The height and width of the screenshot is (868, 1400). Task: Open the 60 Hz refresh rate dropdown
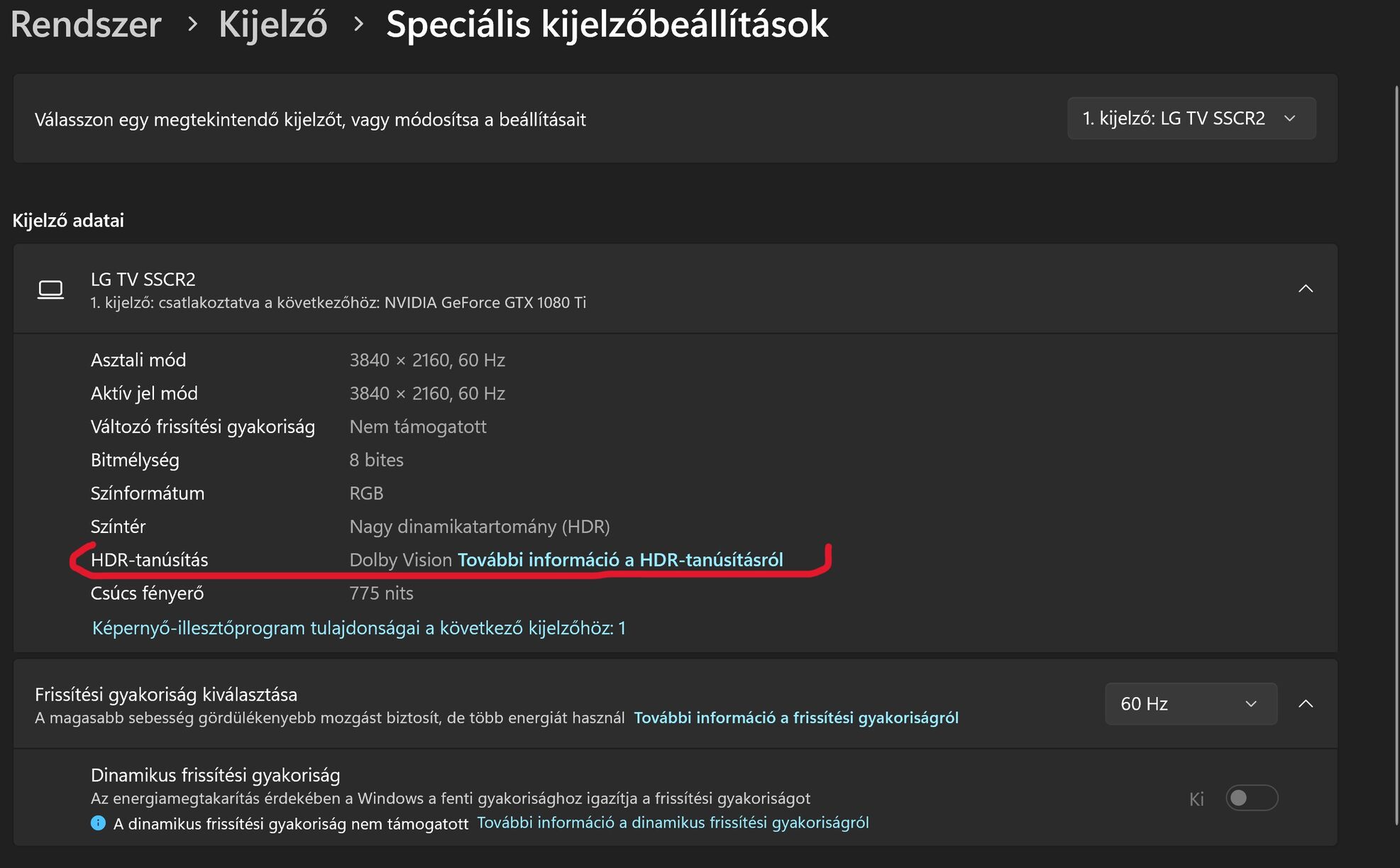[x=1191, y=704]
